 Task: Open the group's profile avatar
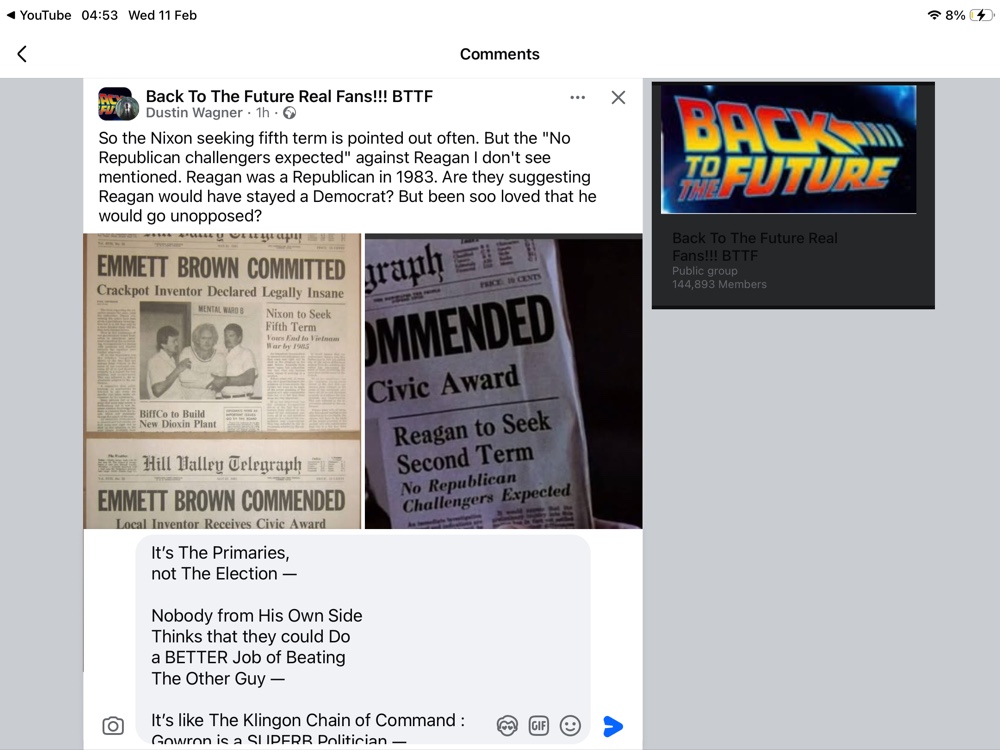[118, 104]
